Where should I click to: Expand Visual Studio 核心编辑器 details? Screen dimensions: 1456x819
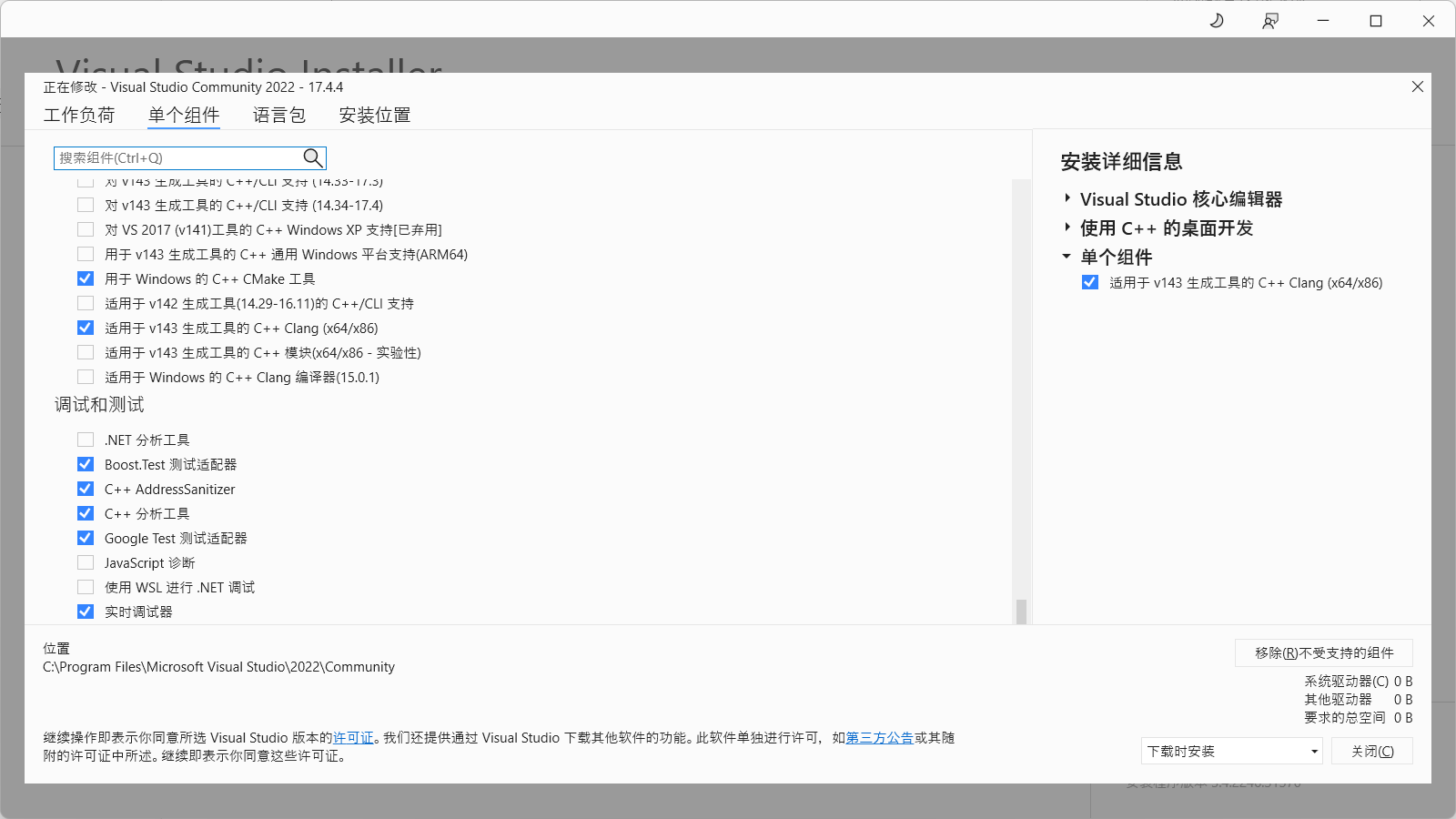1067,198
